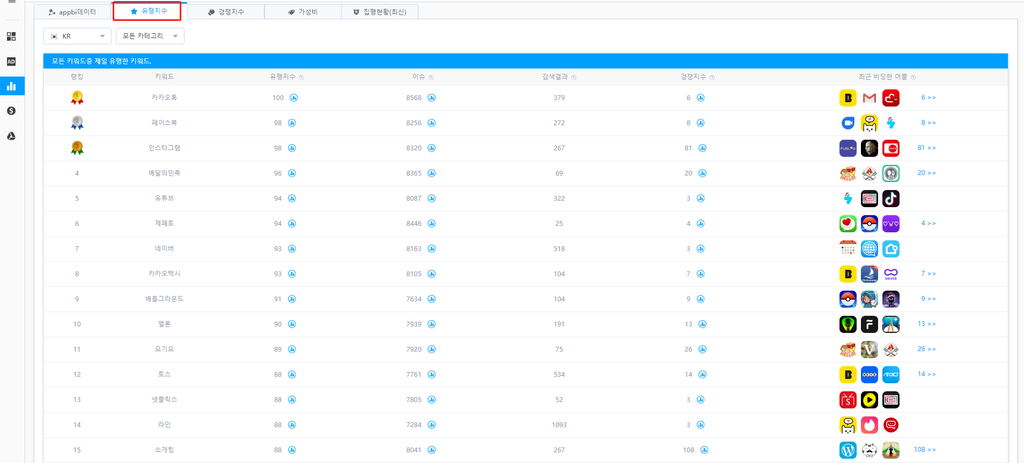
Task: Click the WordPress icon in 소개팅 row
Action: point(848,450)
